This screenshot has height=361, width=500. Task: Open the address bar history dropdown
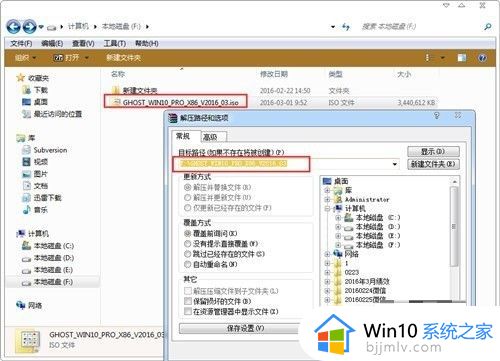pos(332,27)
